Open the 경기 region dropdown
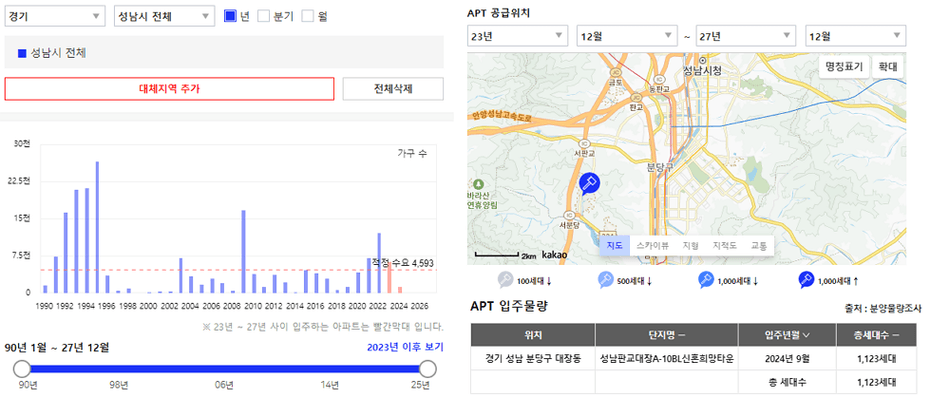The height and width of the screenshot is (397, 930). [55, 17]
